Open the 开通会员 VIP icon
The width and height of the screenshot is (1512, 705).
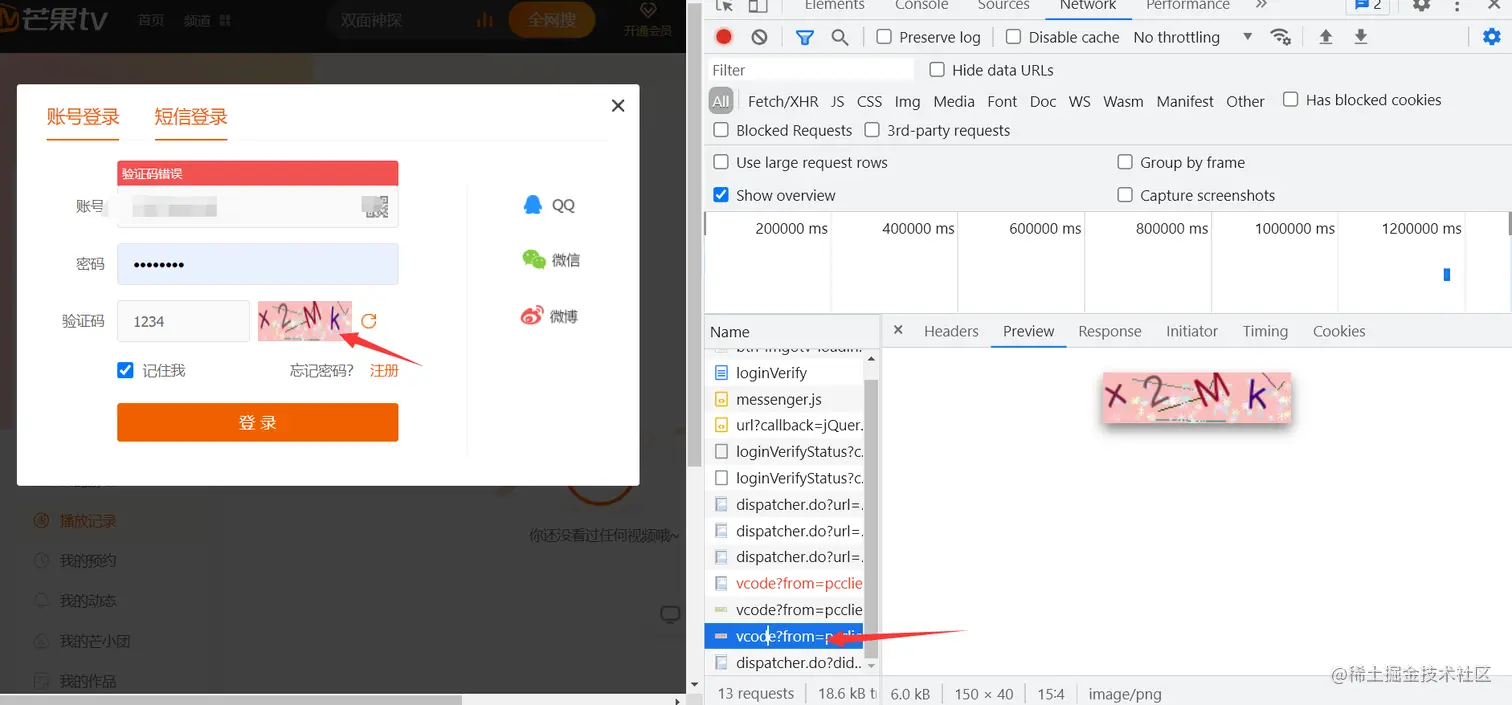[648, 19]
